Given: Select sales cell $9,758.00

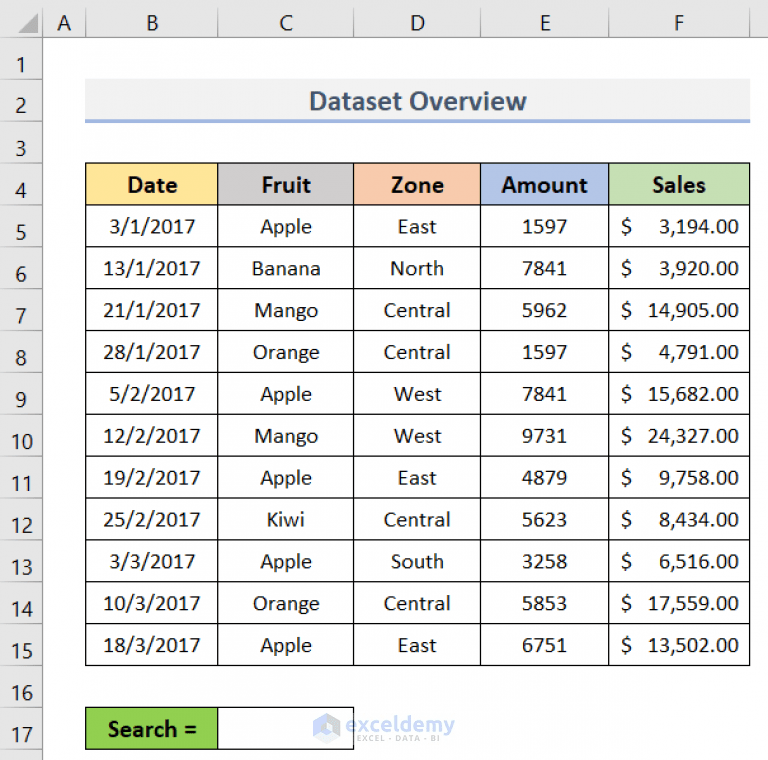Looking at the screenshot, I should [x=679, y=477].
